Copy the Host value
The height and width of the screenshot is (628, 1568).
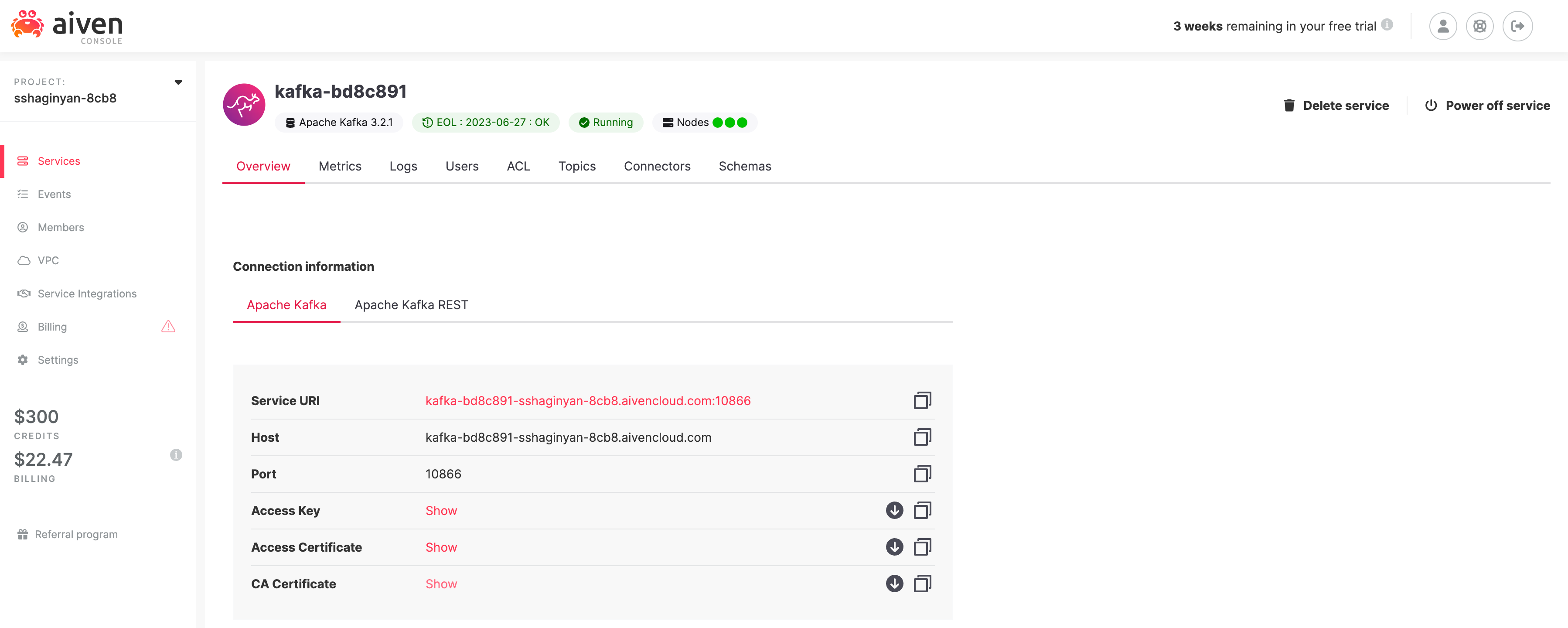tap(922, 437)
